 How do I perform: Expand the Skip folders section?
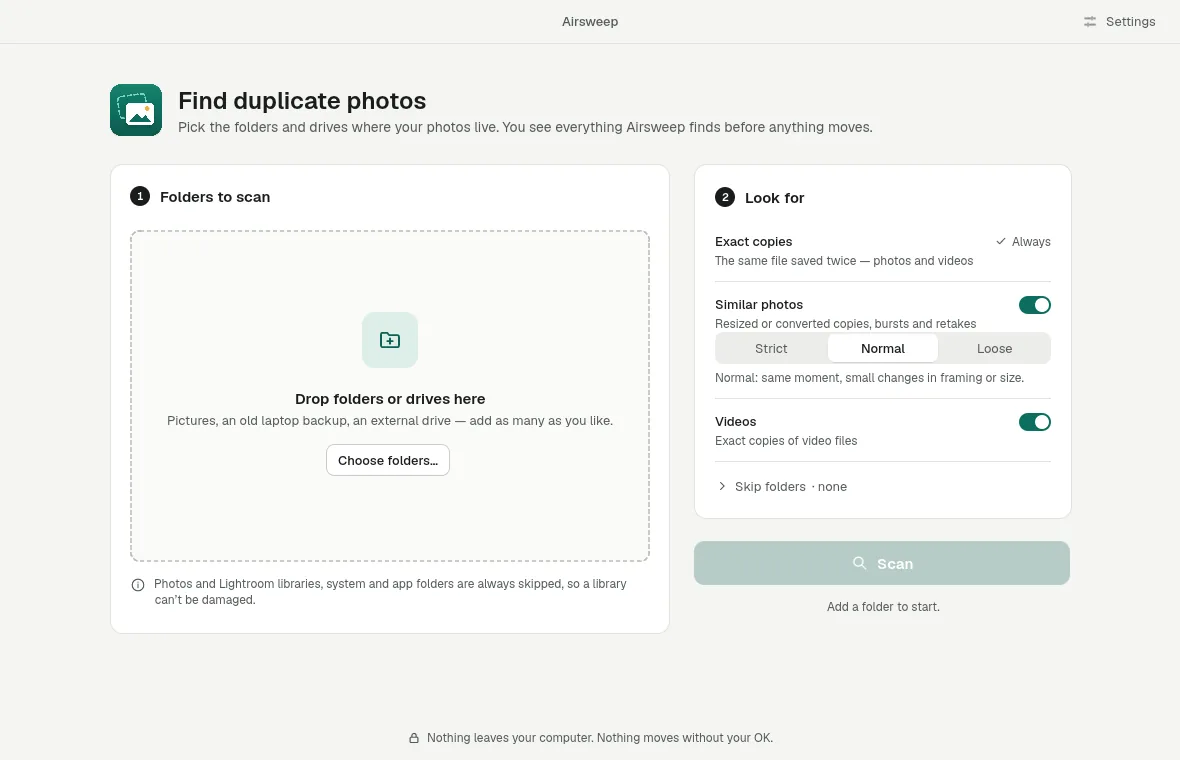pyautogui.click(x=783, y=487)
